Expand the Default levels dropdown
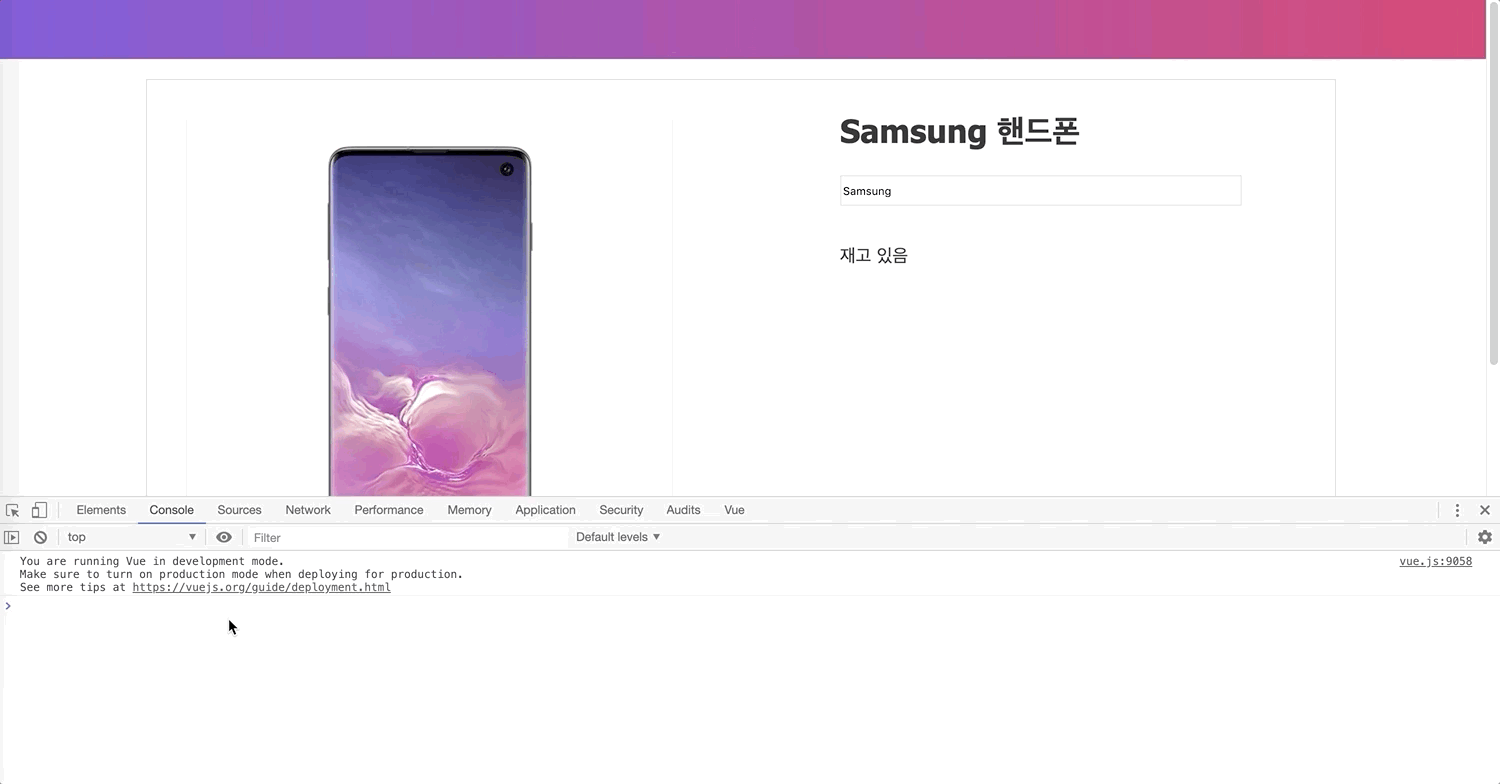The height and width of the screenshot is (784, 1500). click(618, 537)
